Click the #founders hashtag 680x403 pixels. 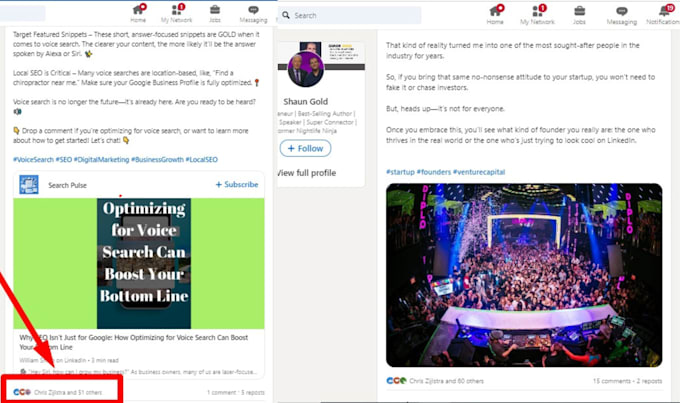coord(434,172)
